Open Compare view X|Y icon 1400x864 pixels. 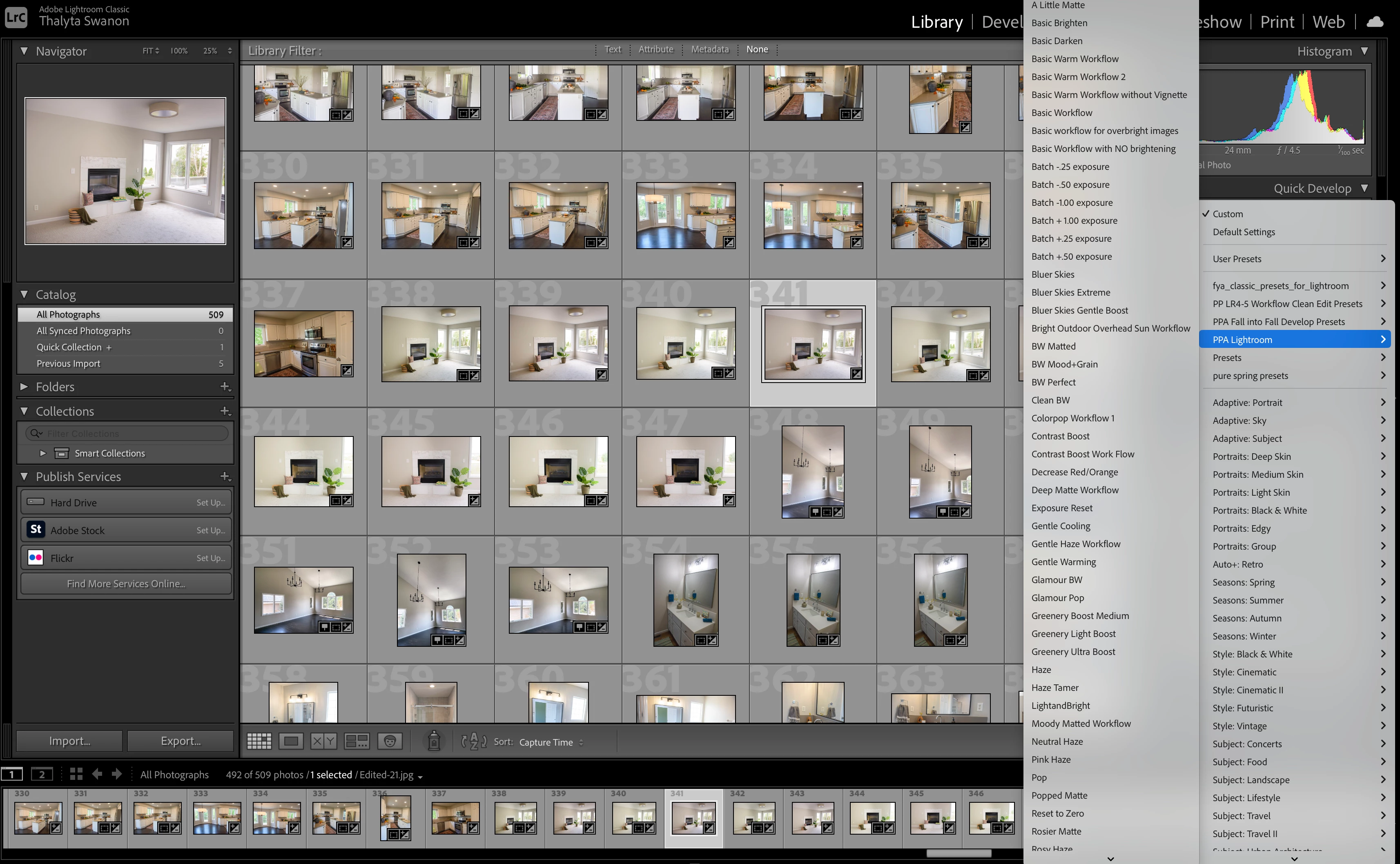[323, 742]
